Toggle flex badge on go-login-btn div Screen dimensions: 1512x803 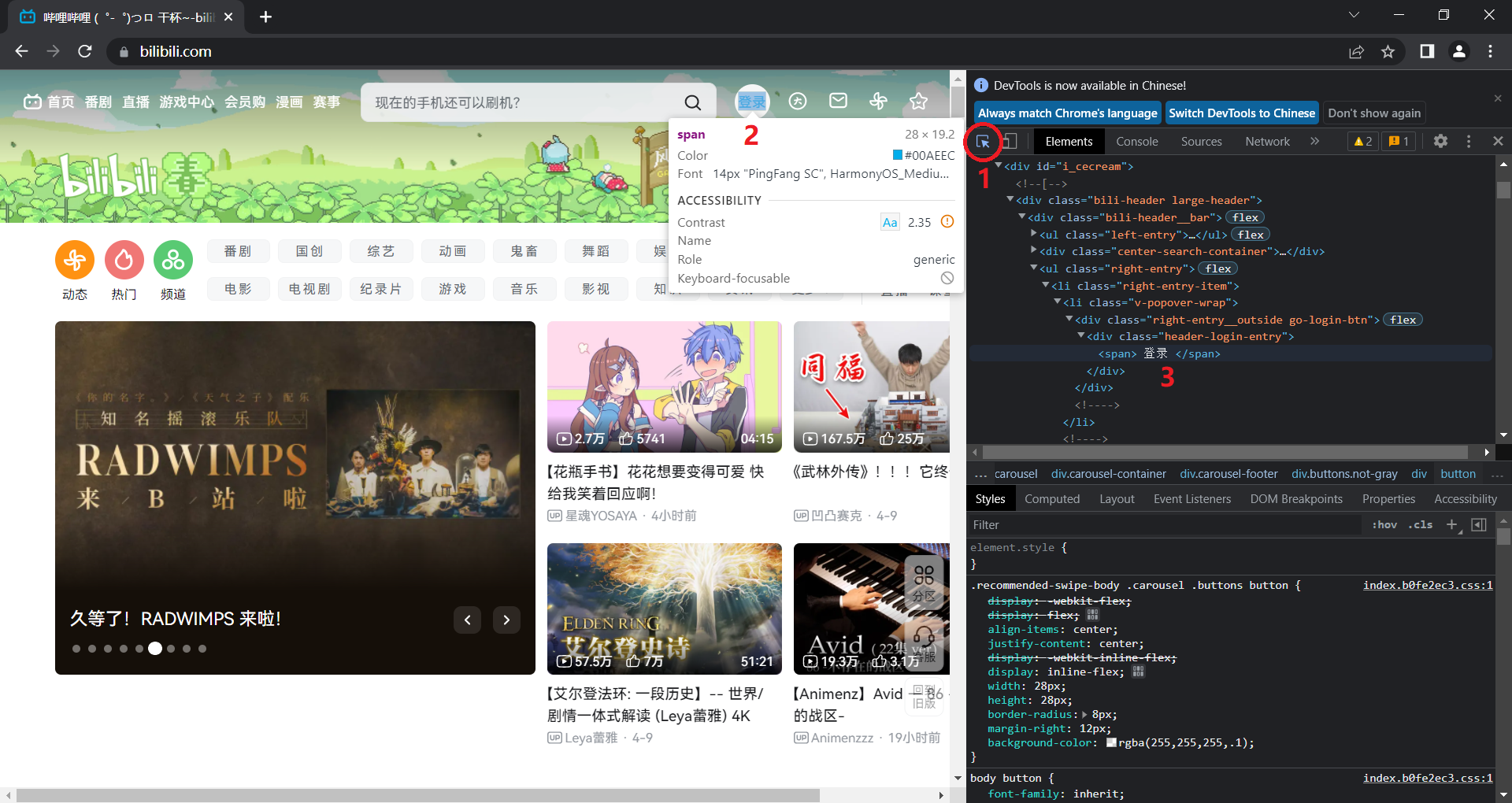coord(1403,320)
